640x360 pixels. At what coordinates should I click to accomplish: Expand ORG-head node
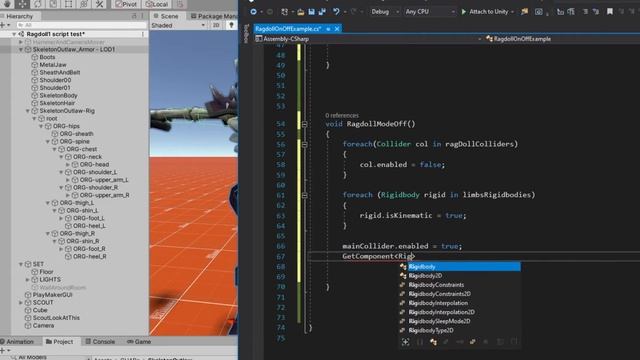click(68, 164)
